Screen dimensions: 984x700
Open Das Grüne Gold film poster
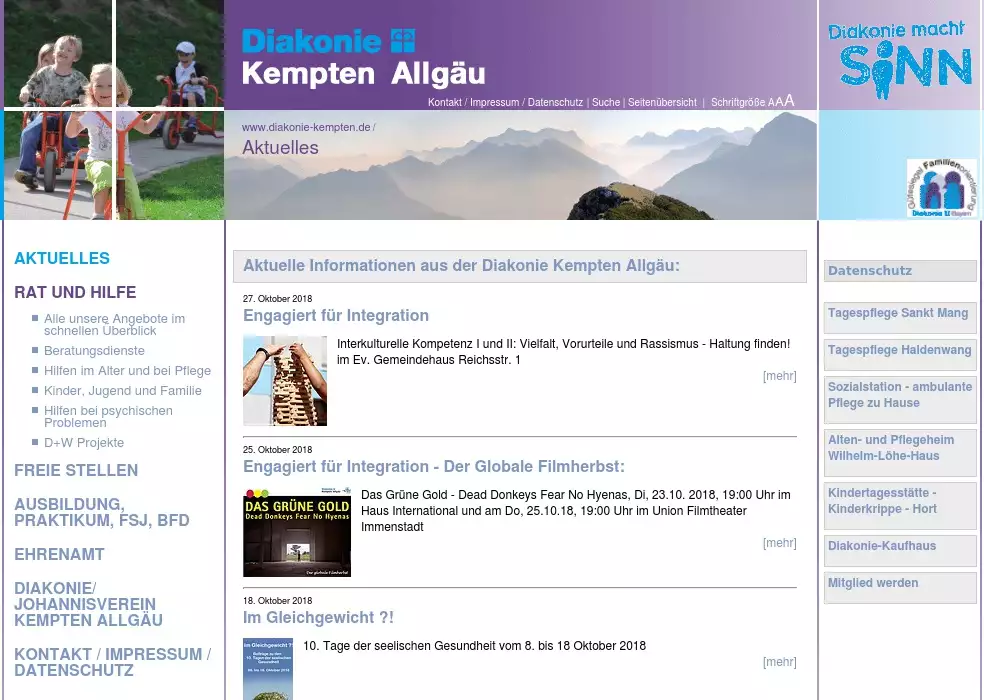[x=296, y=532]
